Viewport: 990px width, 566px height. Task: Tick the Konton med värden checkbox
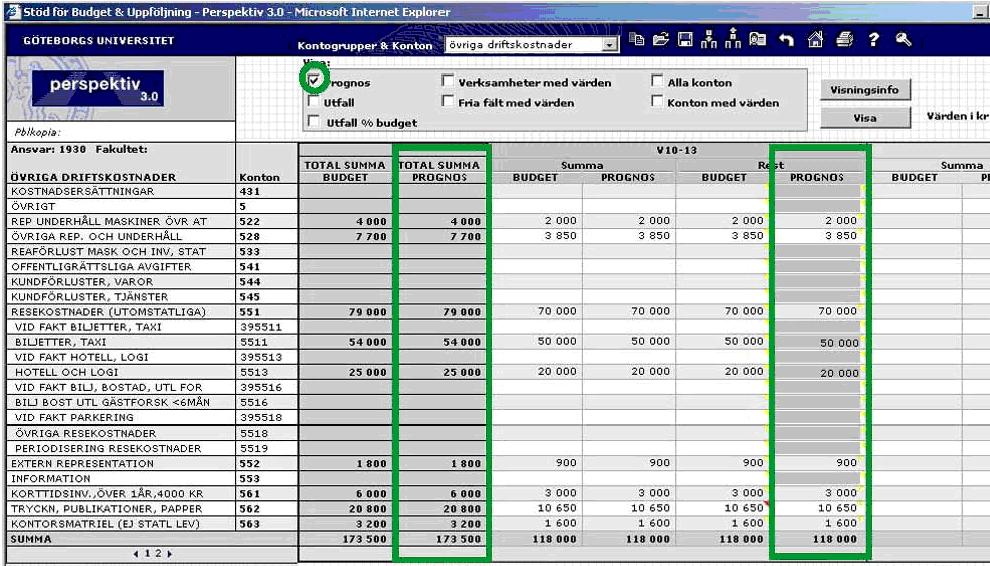(x=657, y=101)
